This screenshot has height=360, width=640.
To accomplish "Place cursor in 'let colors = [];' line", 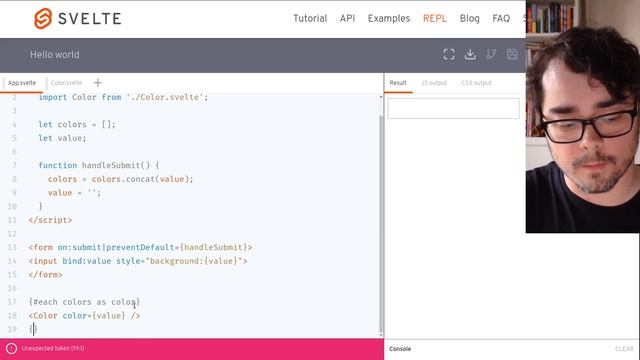I will click(77, 124).
